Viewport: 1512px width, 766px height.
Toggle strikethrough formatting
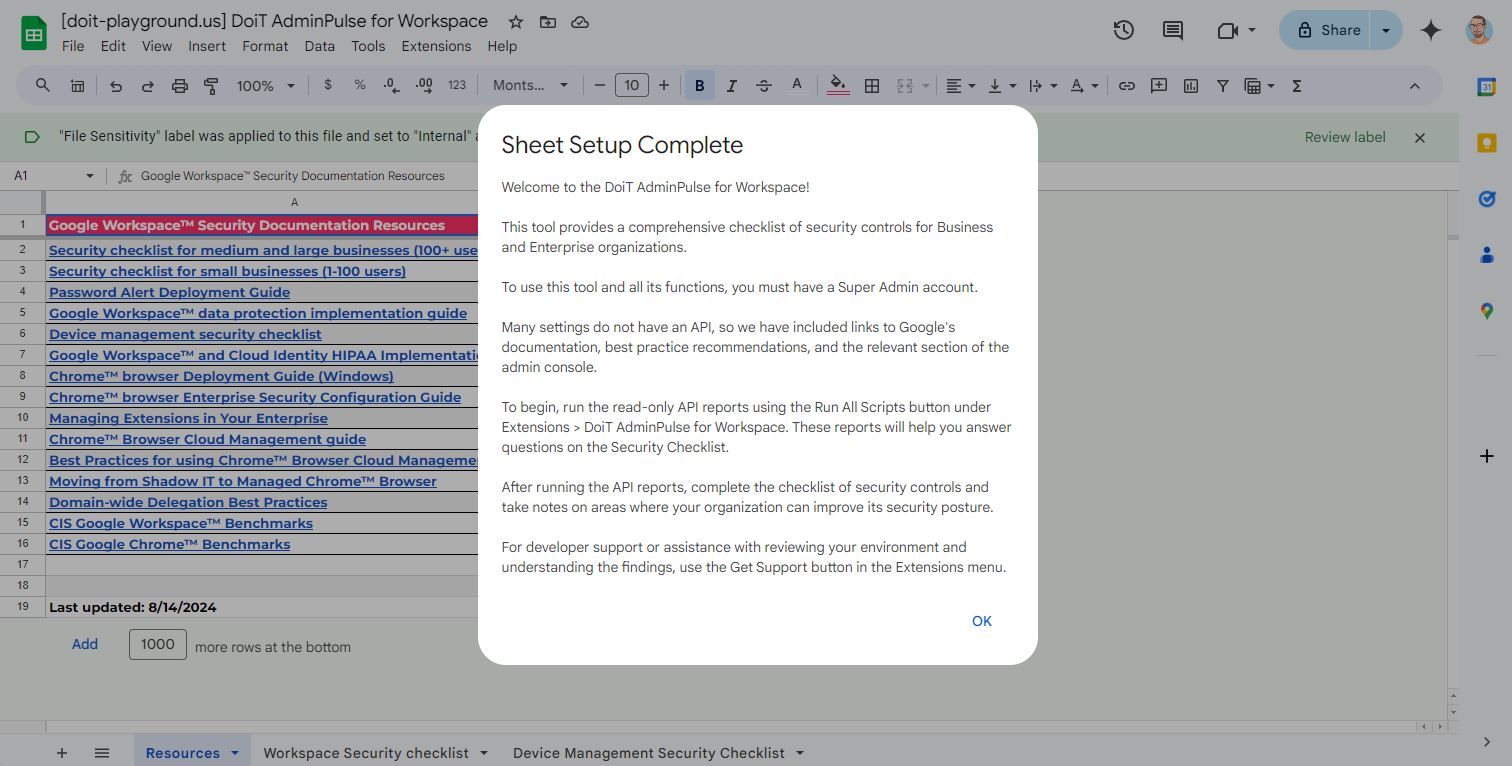764,86
